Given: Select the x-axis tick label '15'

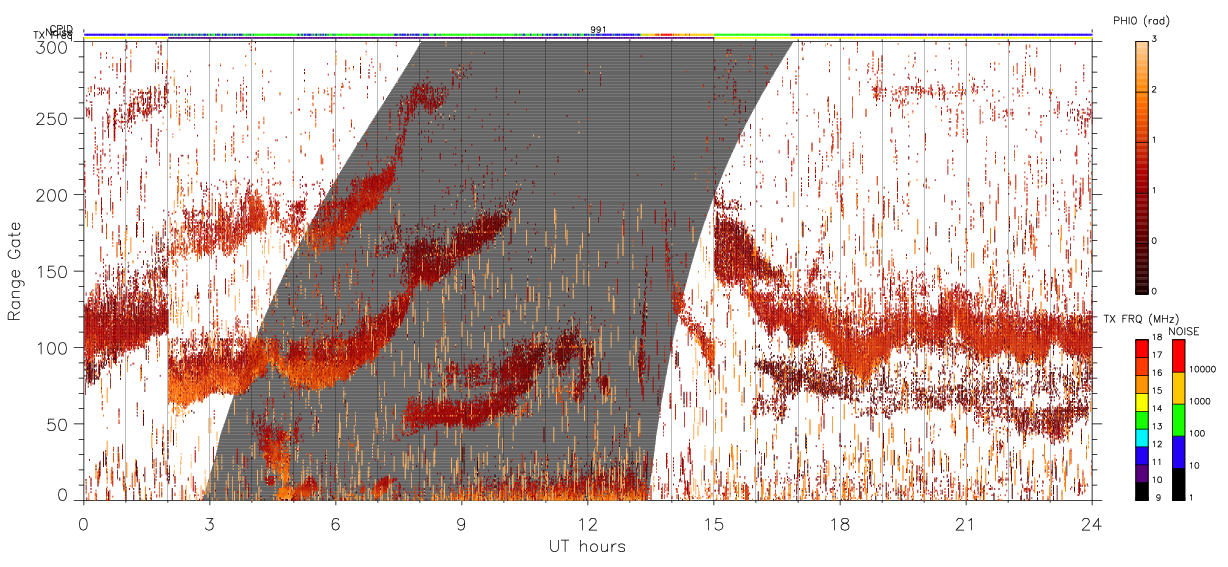Looking at the screenshot, I should [x=713, y=523].
